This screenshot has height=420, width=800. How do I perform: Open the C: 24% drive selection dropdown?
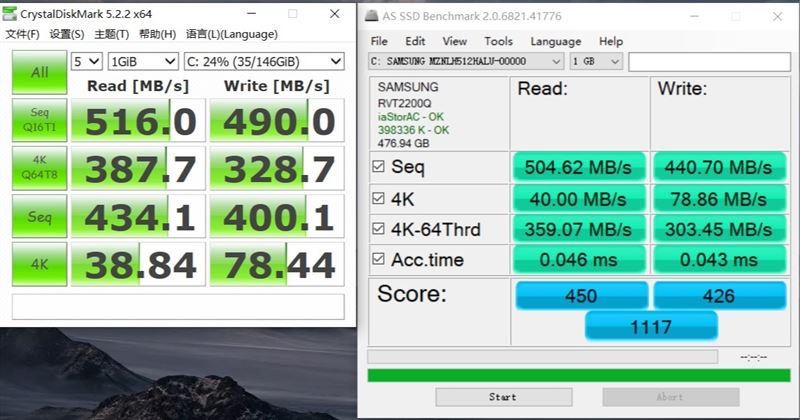[264, 62]
